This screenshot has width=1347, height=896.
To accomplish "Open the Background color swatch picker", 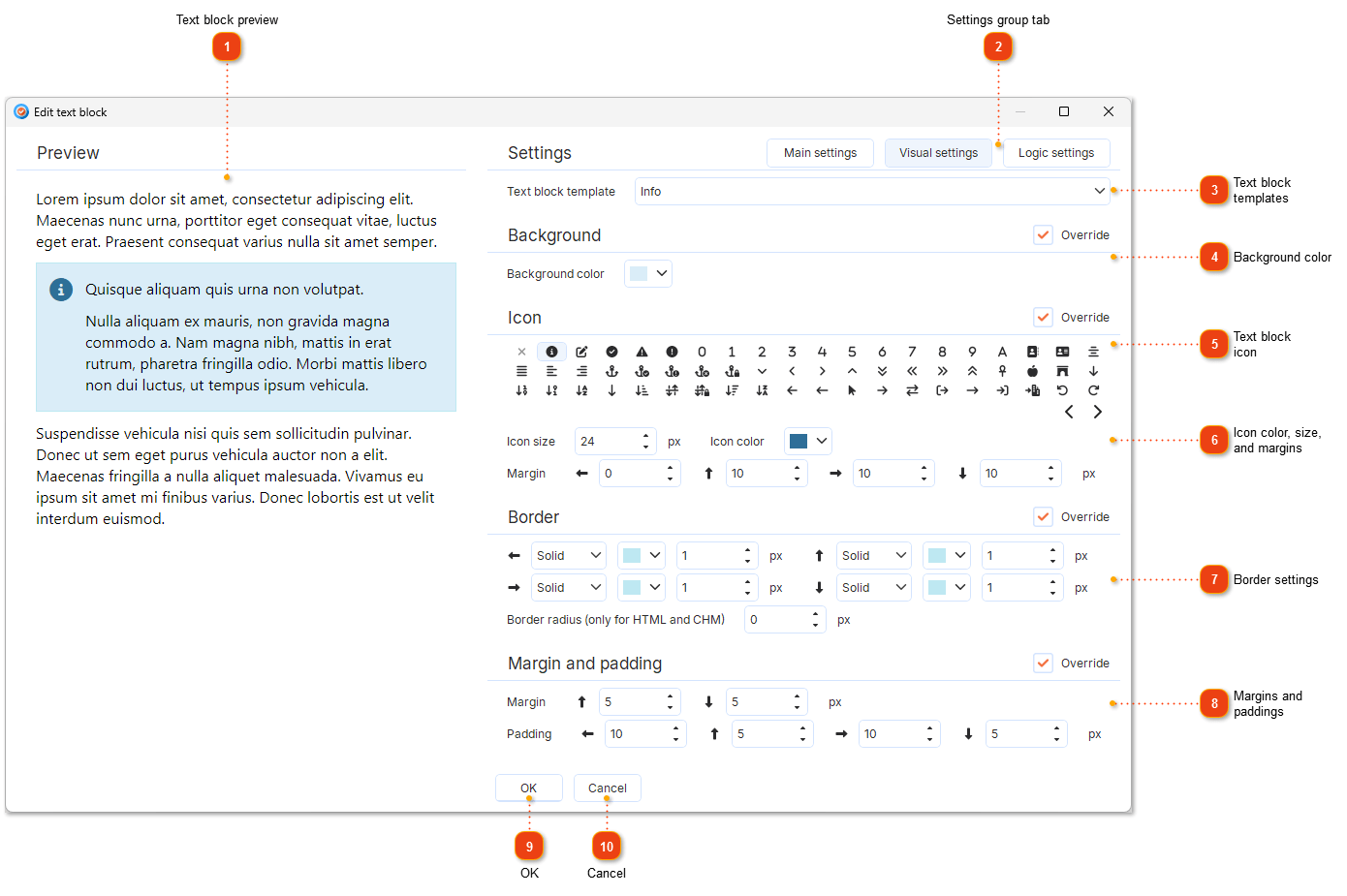I will tap(648, 273).
